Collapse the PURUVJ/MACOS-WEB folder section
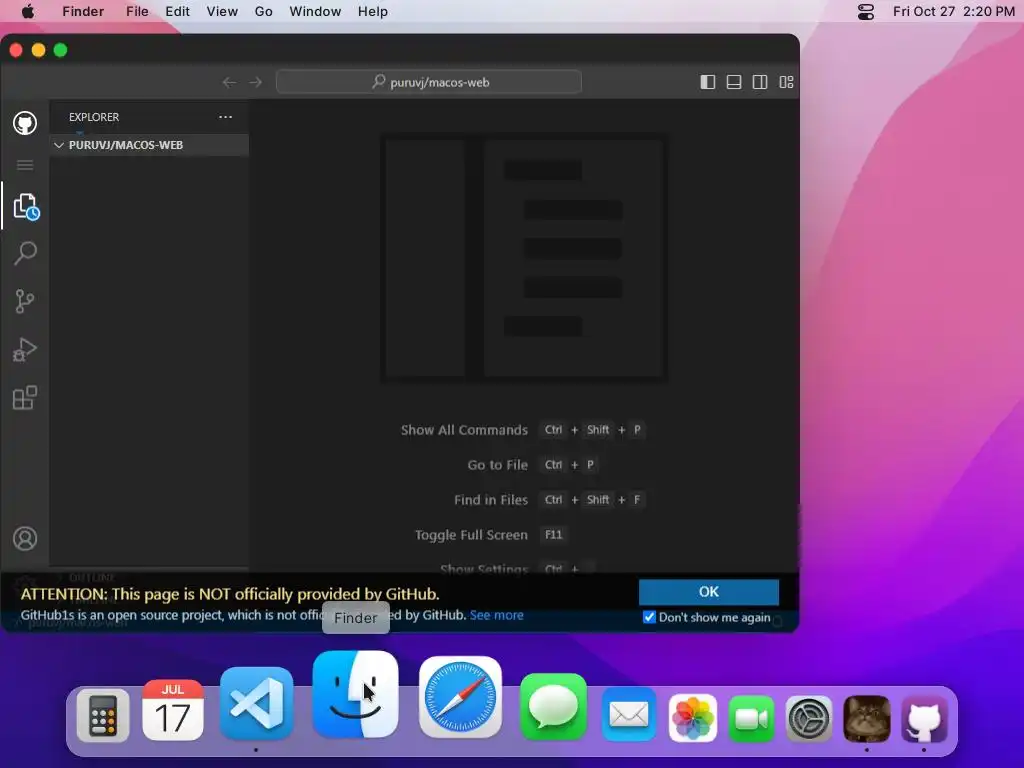 click(x=150, y=145)
